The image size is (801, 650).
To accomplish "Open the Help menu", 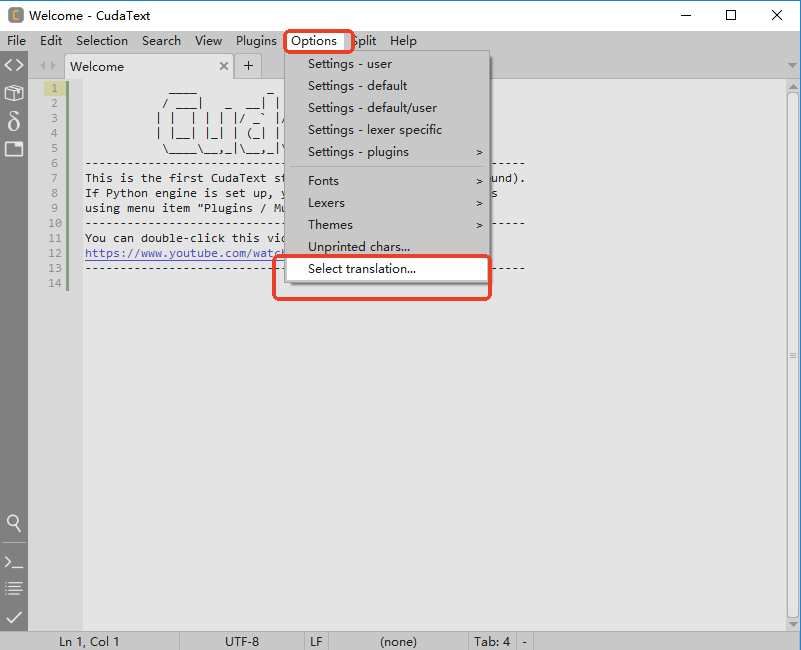I will click(403, 41).
